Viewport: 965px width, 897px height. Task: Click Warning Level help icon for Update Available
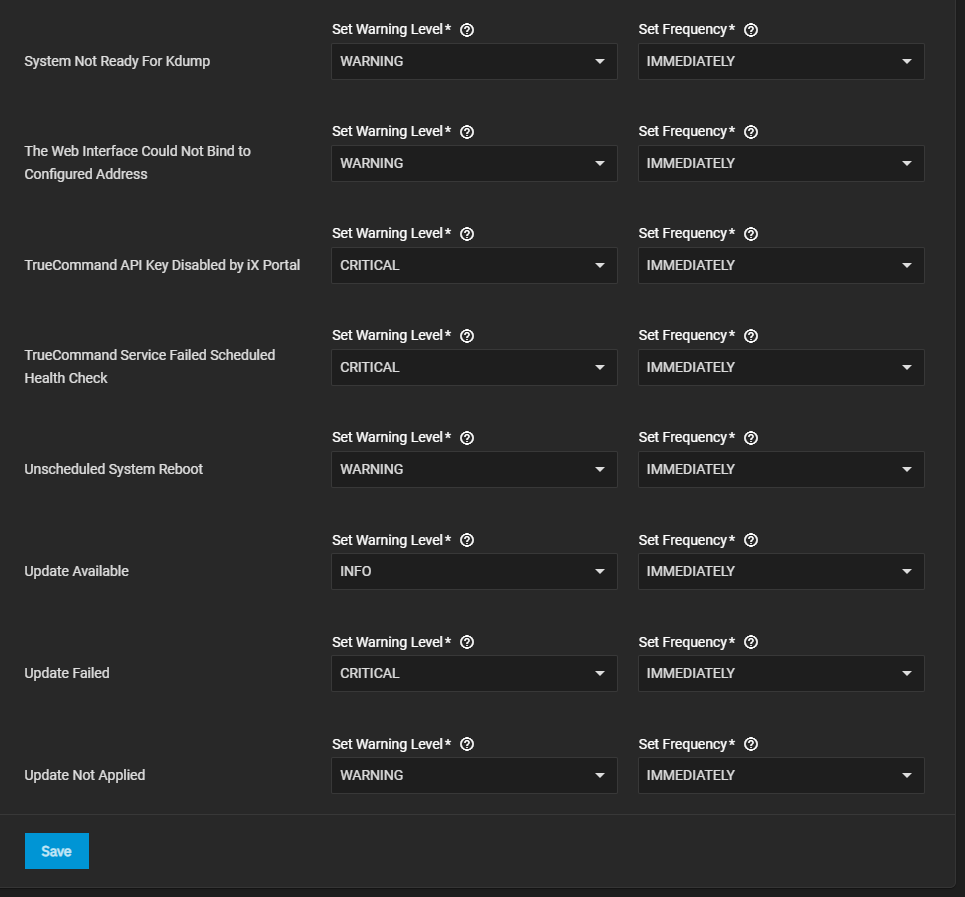pos(467,541)
